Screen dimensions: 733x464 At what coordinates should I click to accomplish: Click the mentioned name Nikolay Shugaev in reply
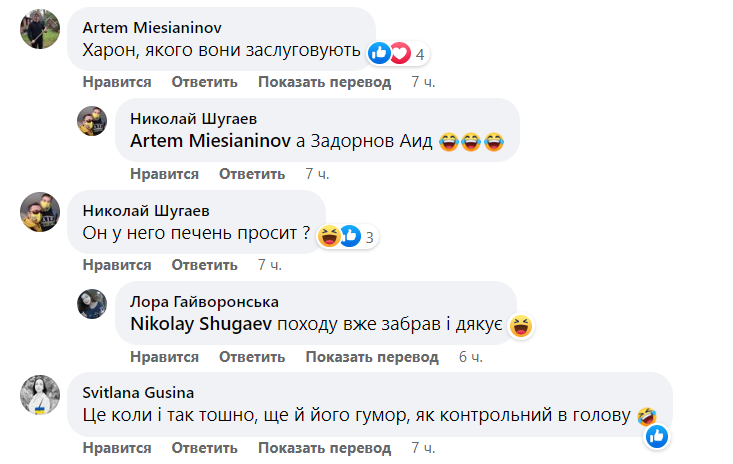[x=201, y=324]
